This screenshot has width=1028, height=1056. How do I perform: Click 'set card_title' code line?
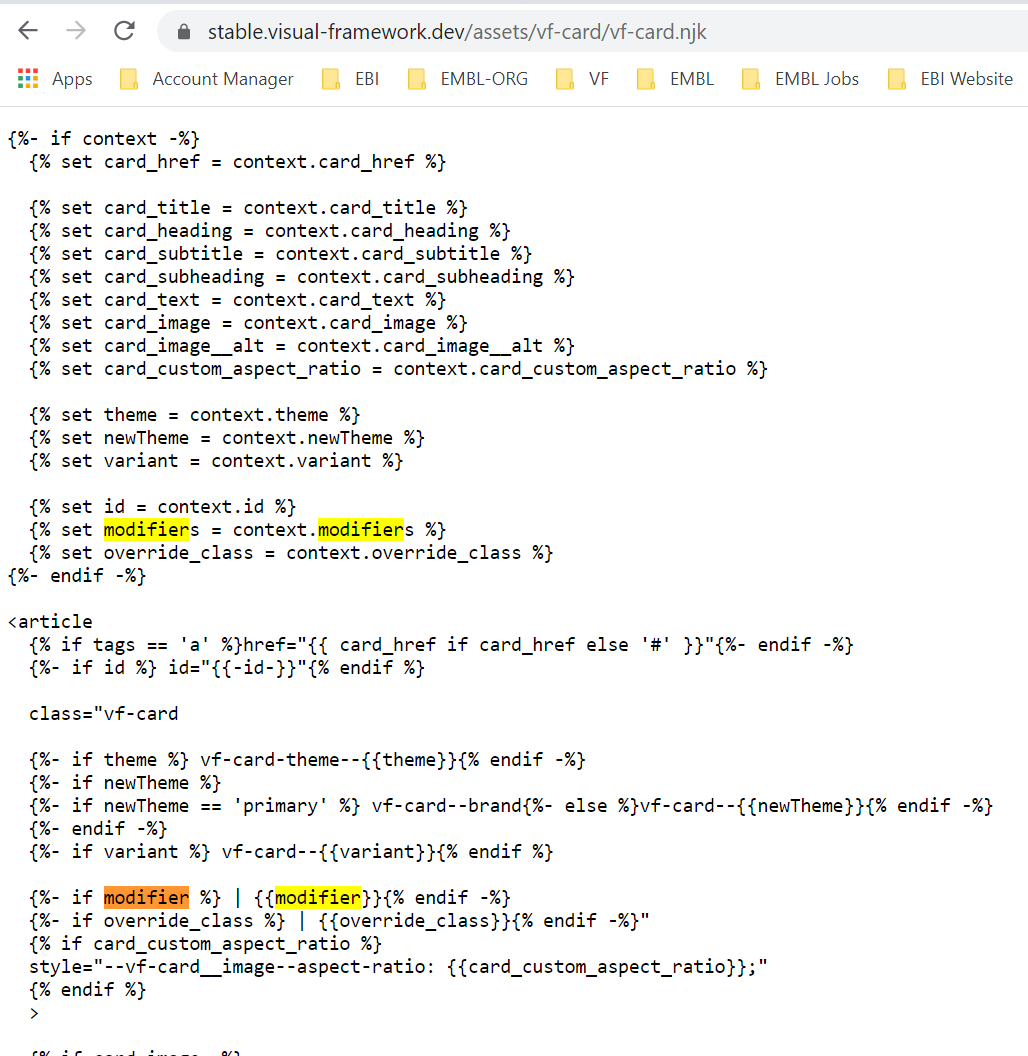(x=249, y=208)
